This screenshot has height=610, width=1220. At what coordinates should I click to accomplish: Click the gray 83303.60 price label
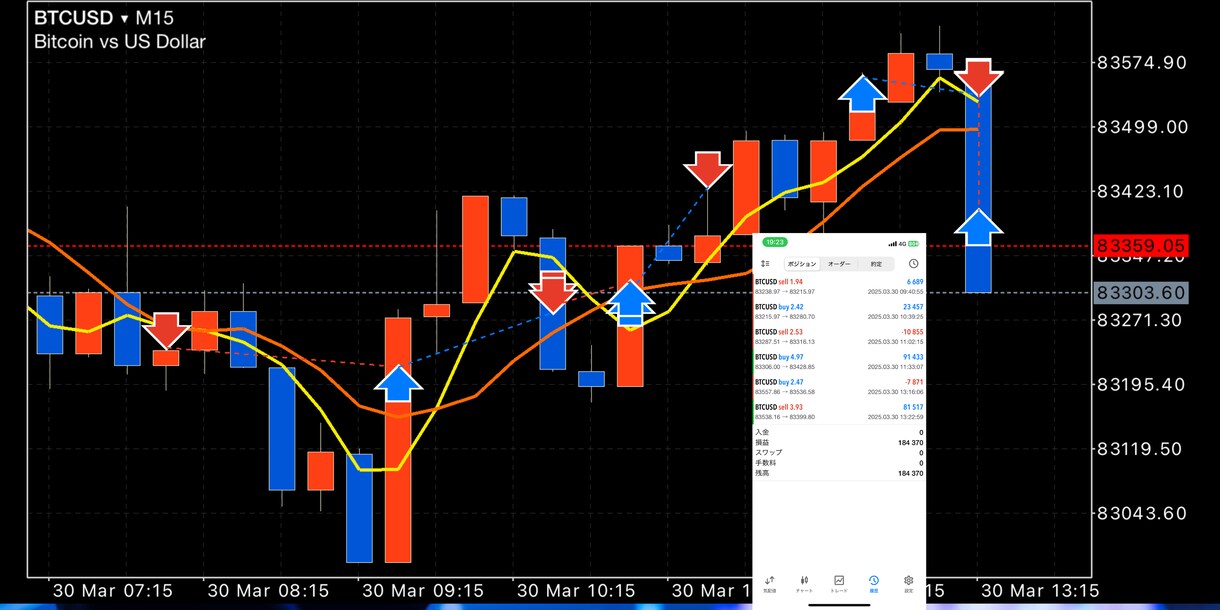click(x=1140, y=292)
